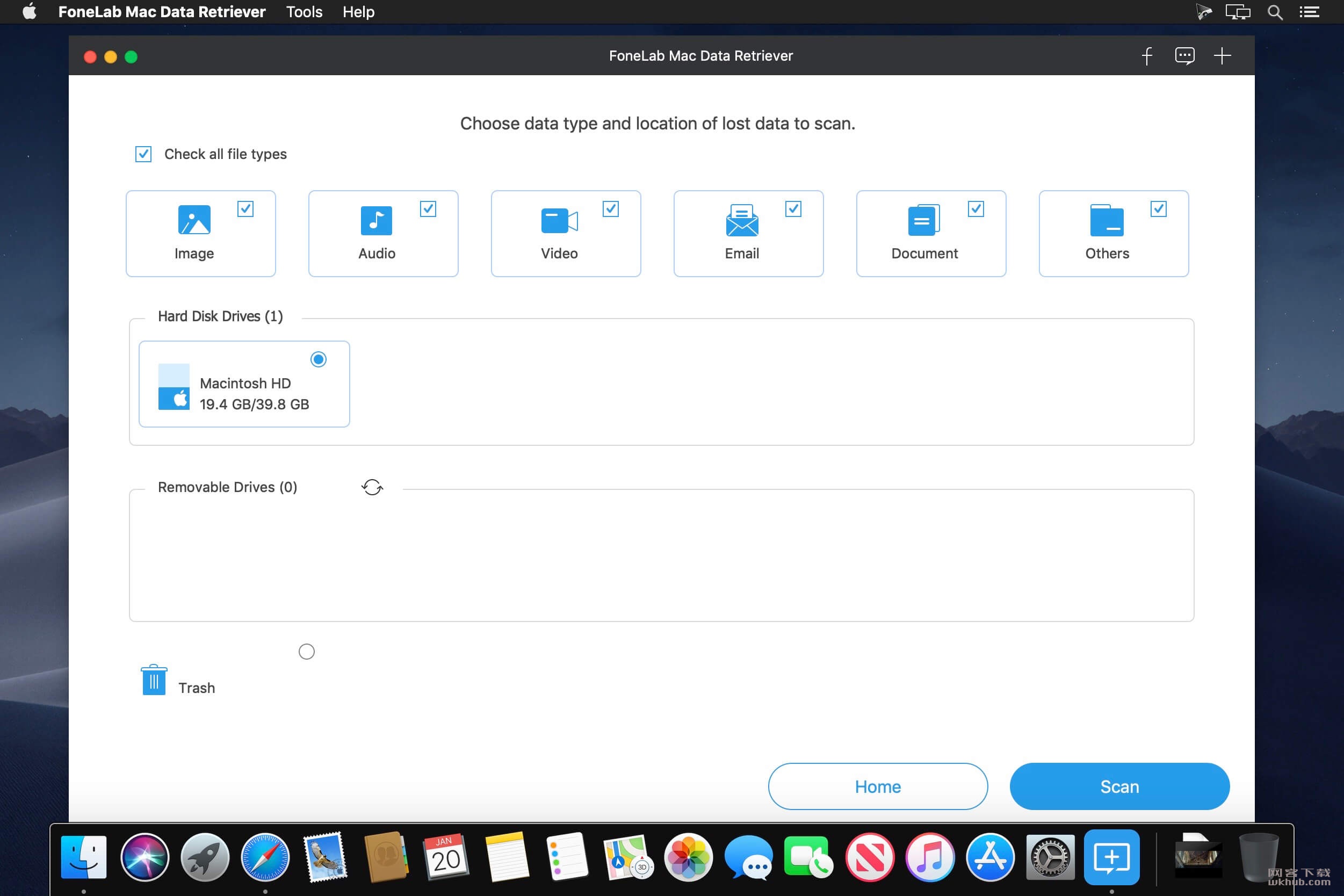1344x896 pixels.
Task: Open the Help menu
Action: [358, 11]
